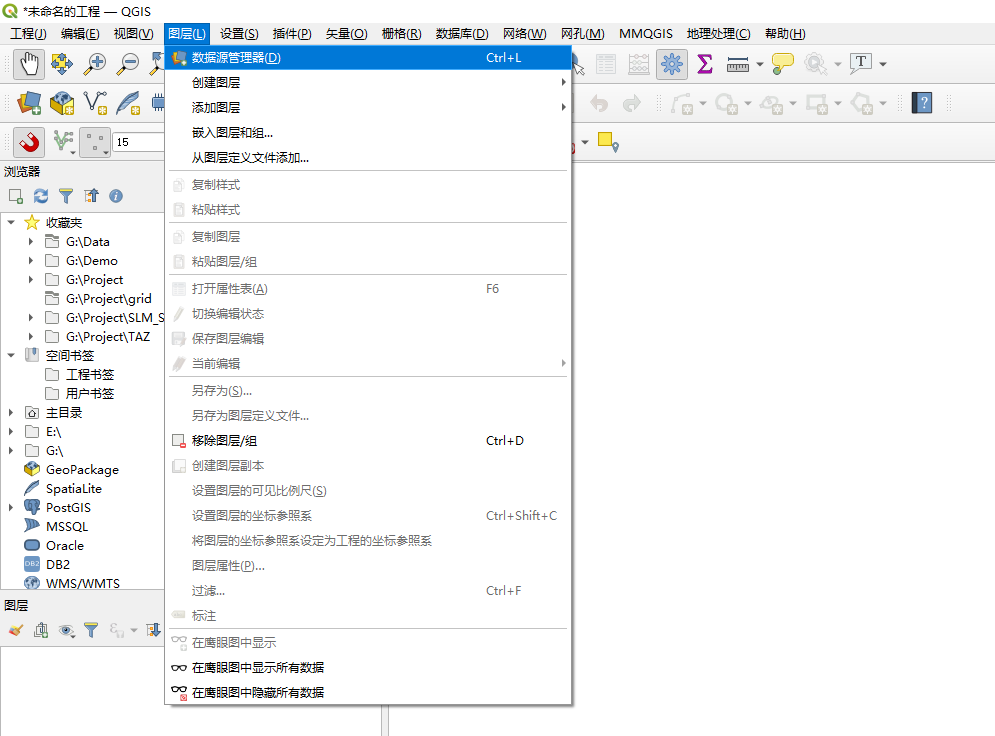The height and width of the screenshot is (736, 995).
Task: Expand the G:\Project folder in Browser
Action: click(30, 279)
